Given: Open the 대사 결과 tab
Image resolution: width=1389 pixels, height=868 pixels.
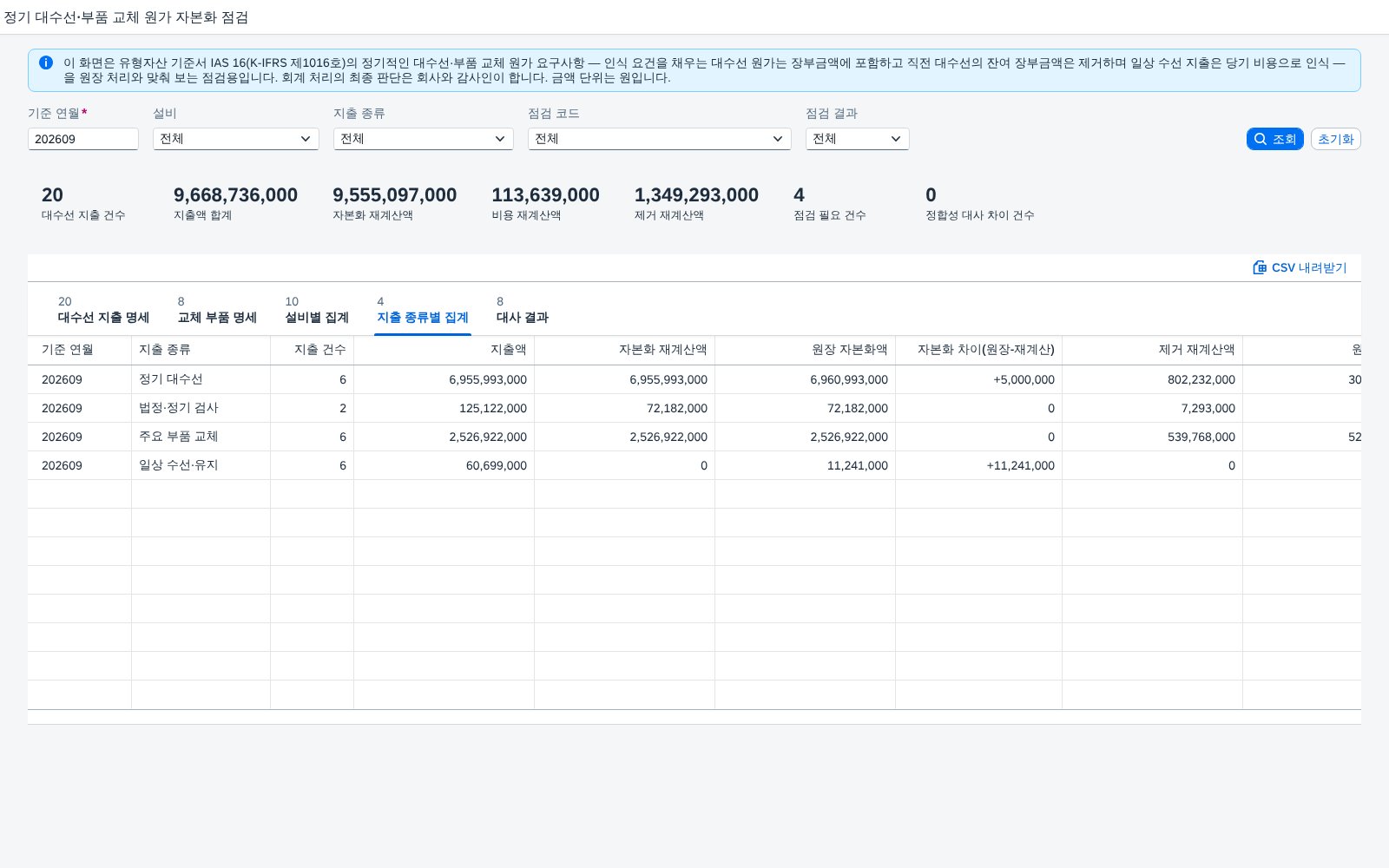Looking at the screenshot, I should click(x=523, y=310).
